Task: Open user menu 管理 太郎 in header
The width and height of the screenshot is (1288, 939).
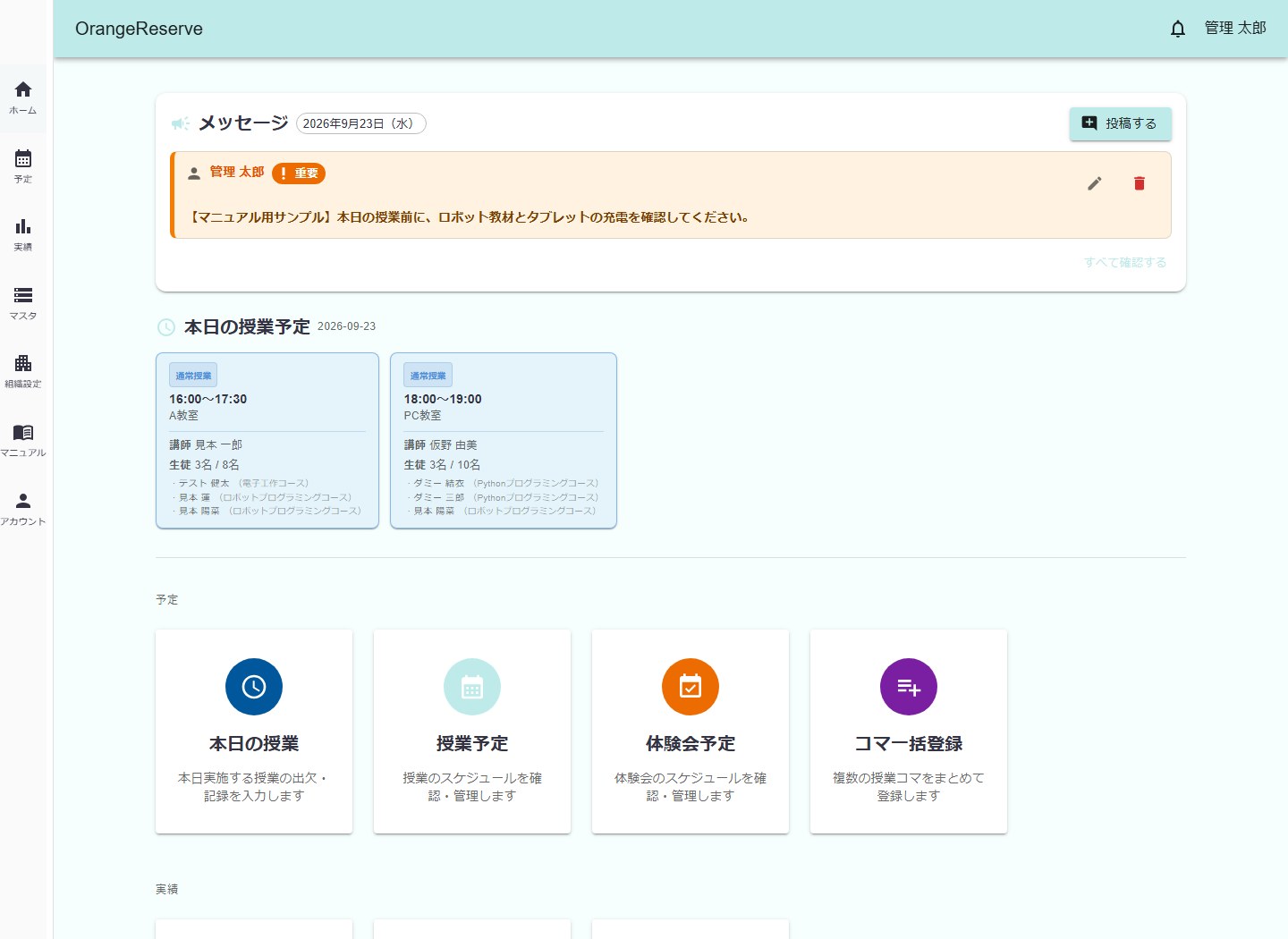Action: (1235, 29)
